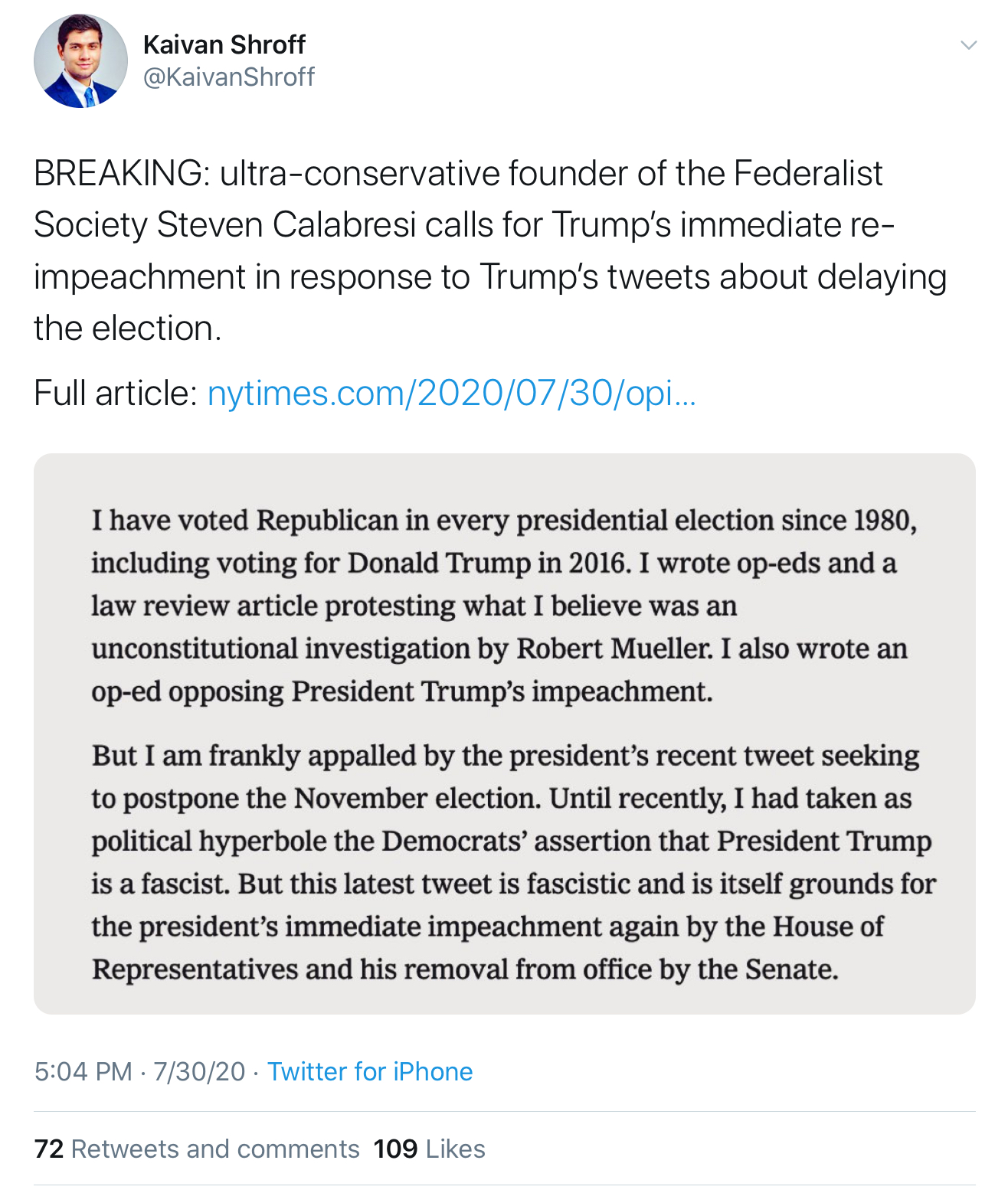Click the Kaivan Shroff display name
Screen dimensions: 1008x1193
224,45
